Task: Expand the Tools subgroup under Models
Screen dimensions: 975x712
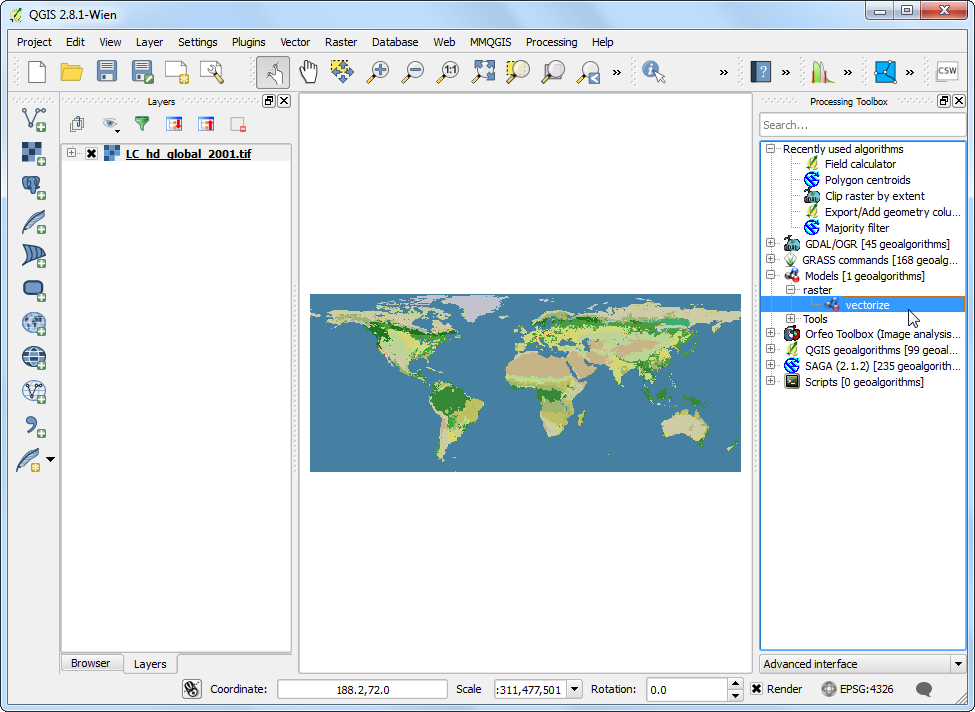Action: 790,318
